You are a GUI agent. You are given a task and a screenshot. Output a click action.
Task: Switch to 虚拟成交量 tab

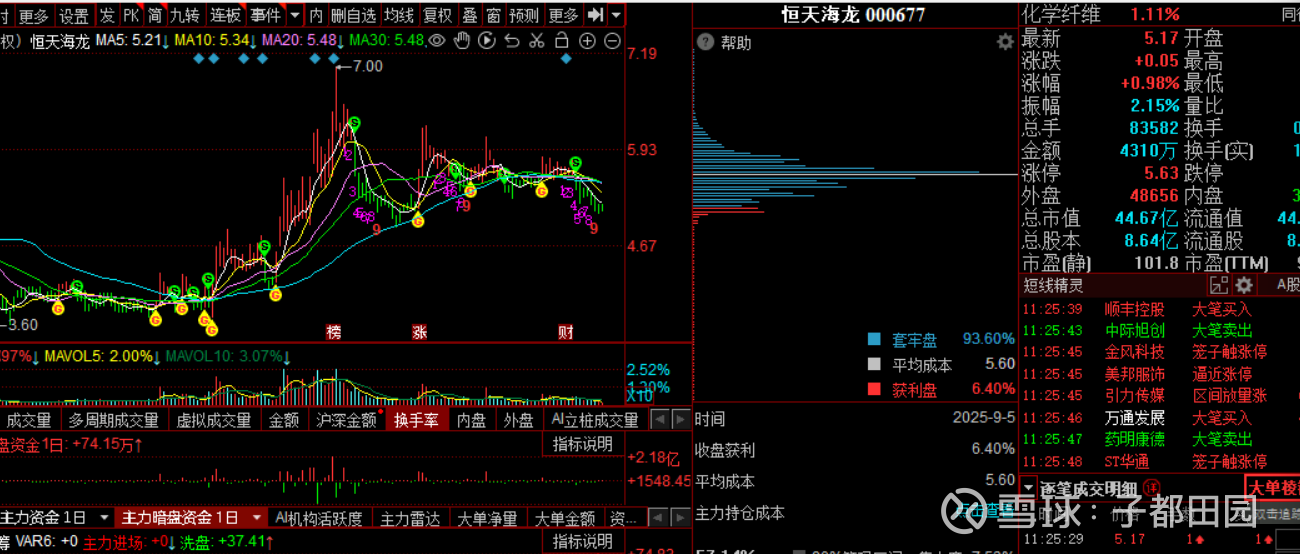coord(214,420)
